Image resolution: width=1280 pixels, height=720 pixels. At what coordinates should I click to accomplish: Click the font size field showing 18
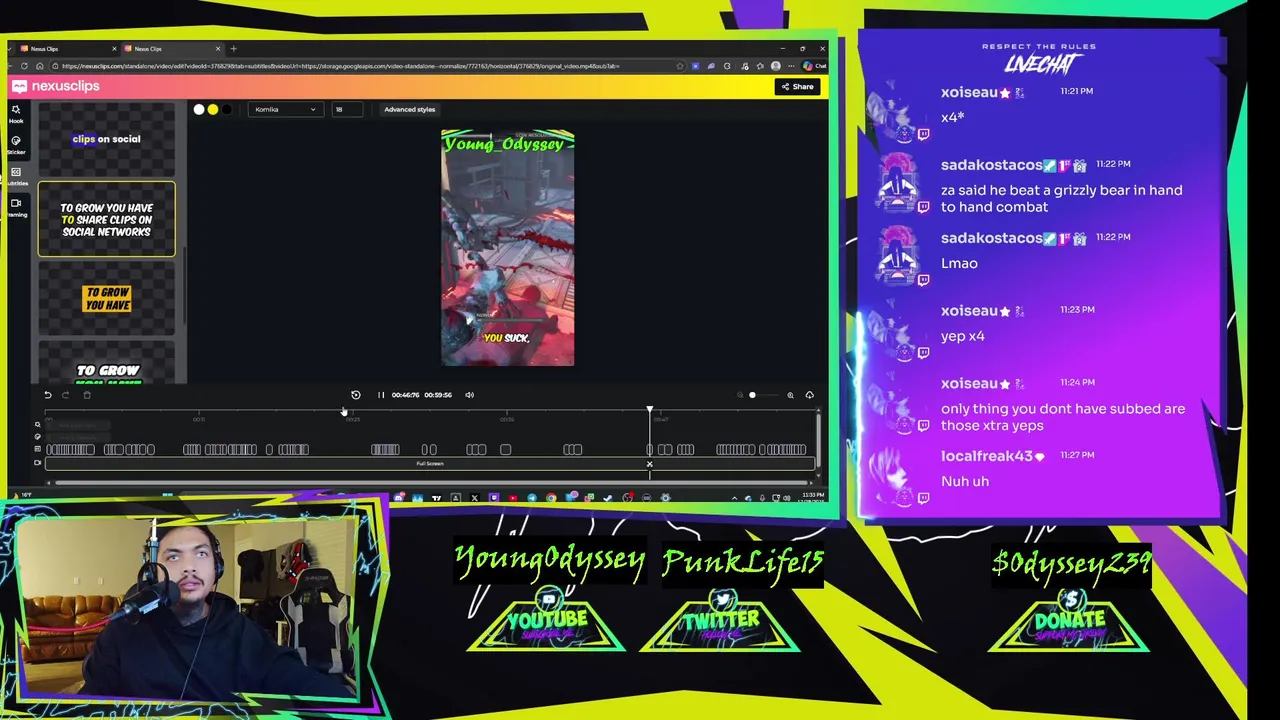pyautogui.click(x=347, y=109)
